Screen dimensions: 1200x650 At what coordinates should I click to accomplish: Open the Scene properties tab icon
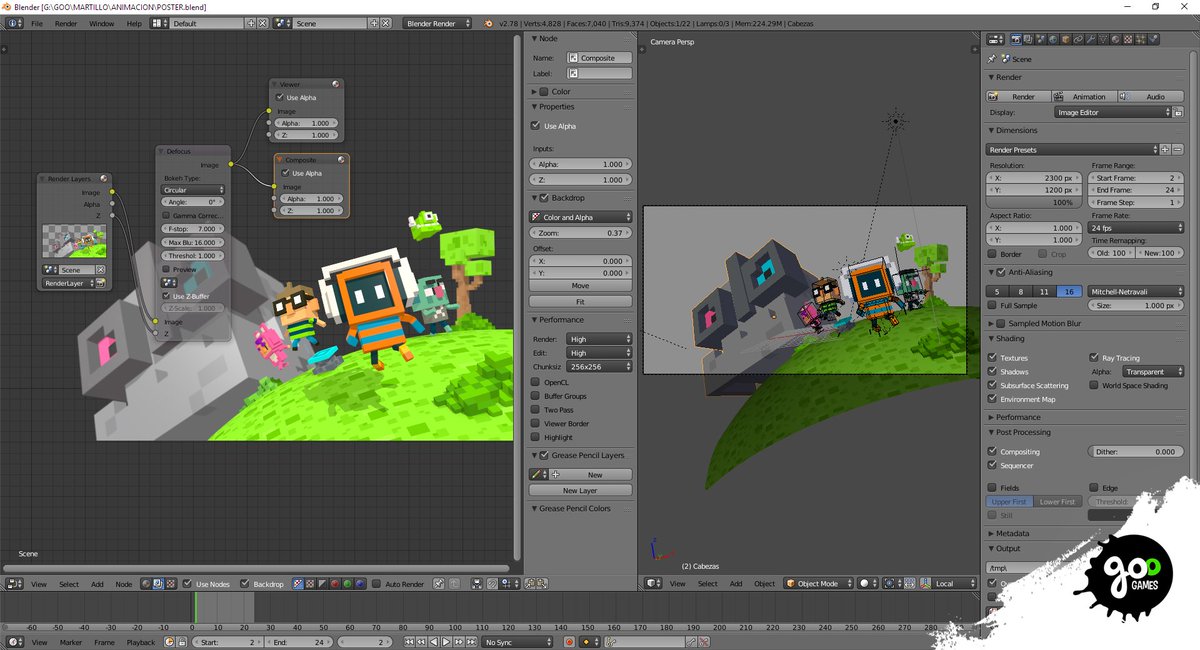pyautogui.click(x=1040, y=40)
